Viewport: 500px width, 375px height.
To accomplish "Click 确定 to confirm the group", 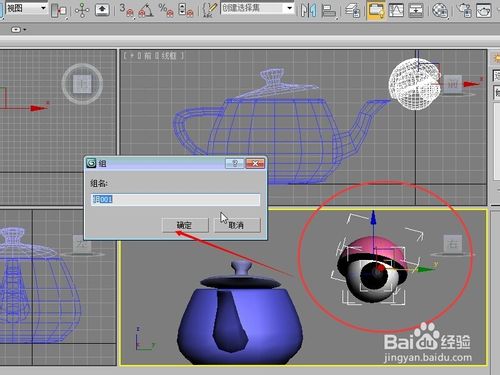I will pos(185,225).
